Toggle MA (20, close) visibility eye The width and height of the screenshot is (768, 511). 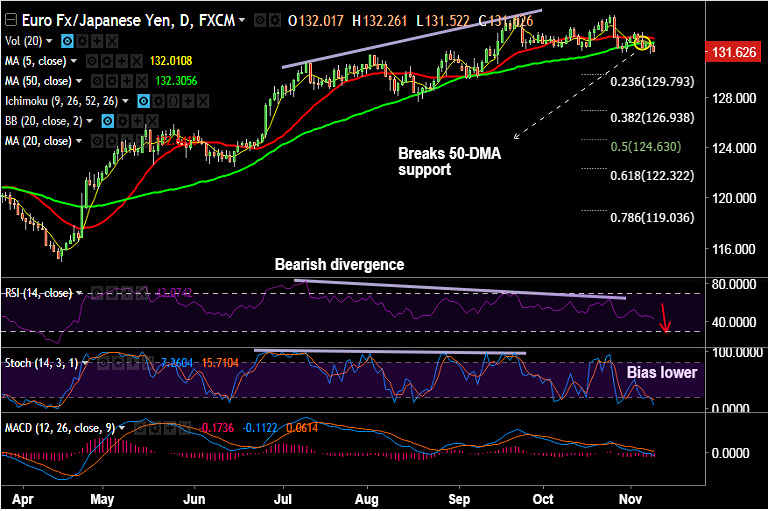[97, 142]
